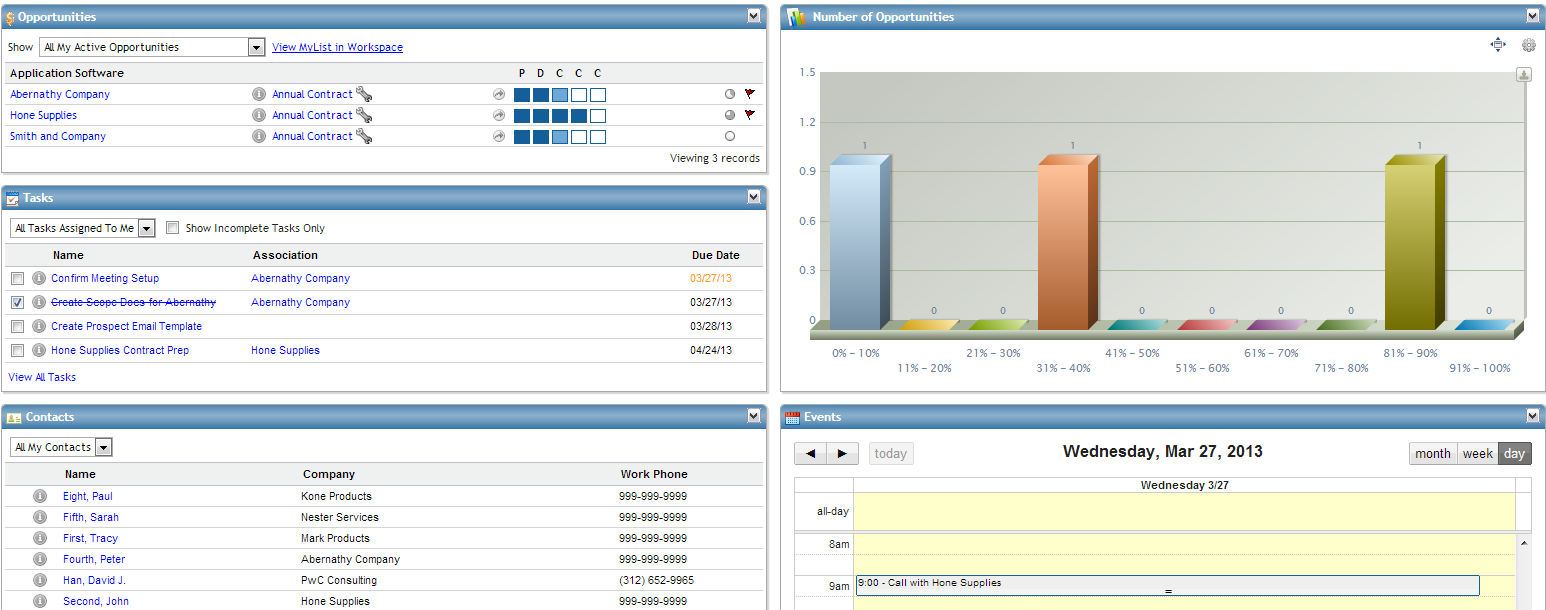Sort tasks by Due Date column header
The image size is (1546, 610).
click(715, 255)
